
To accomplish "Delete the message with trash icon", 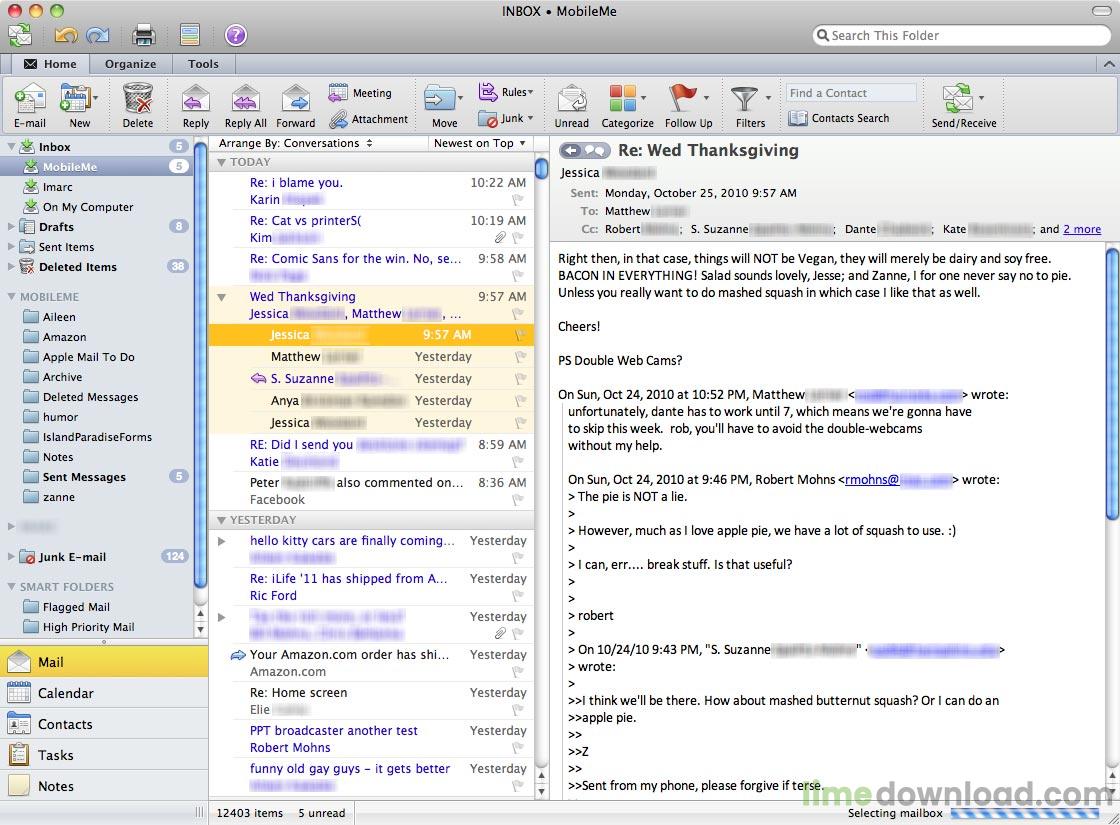I will pos(137,98).
